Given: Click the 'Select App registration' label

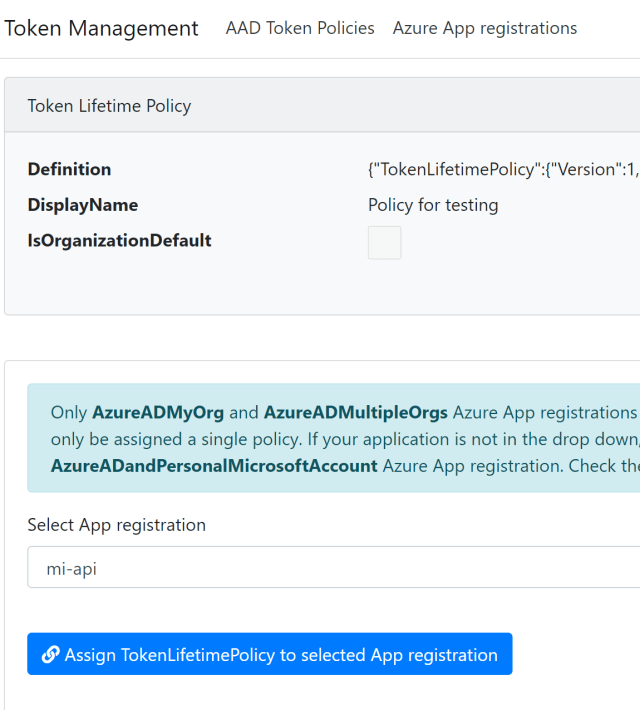Looking at the screenshot, I should pyautogui.click(x=116, y=525).
